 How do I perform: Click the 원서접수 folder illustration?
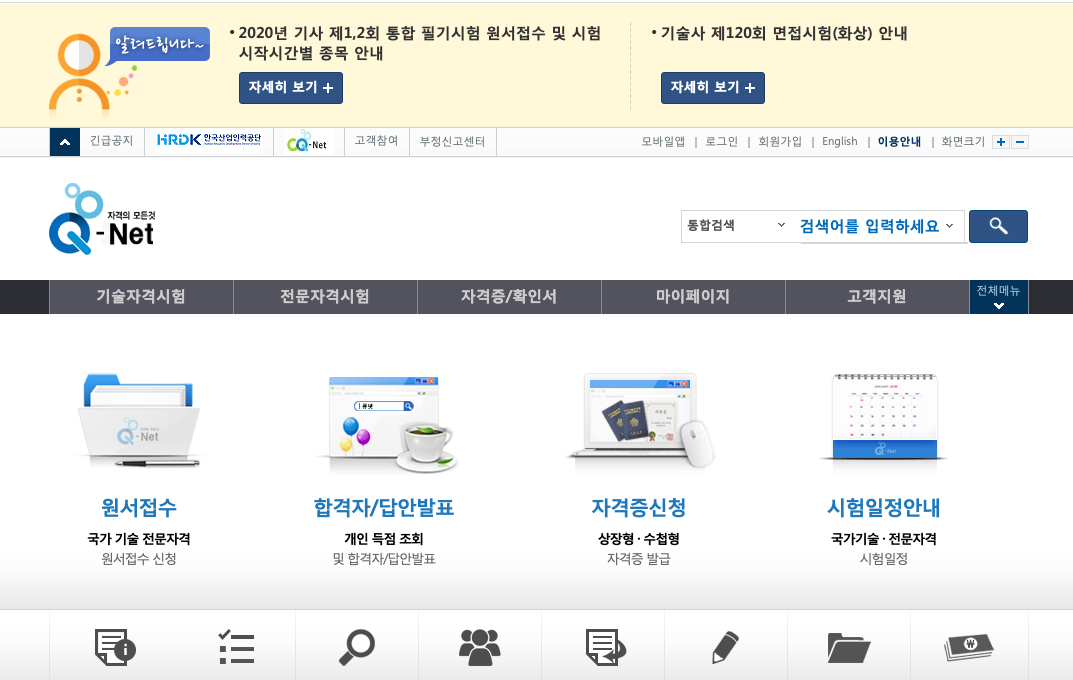tap(139, 420)
